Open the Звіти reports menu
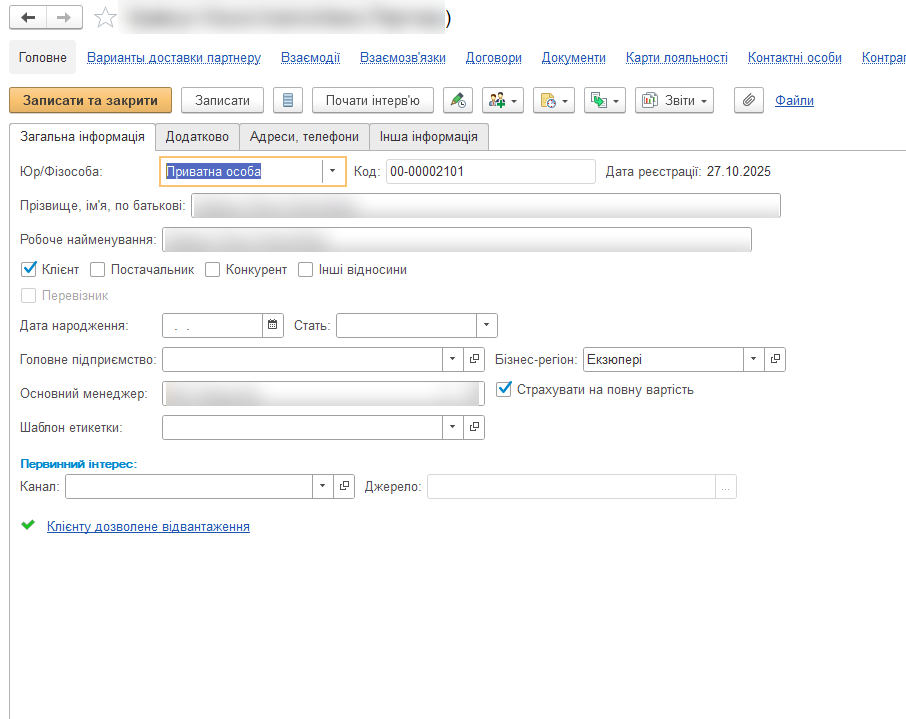The width and height of the screenshot is (906, 719). (x=674, y=101)
